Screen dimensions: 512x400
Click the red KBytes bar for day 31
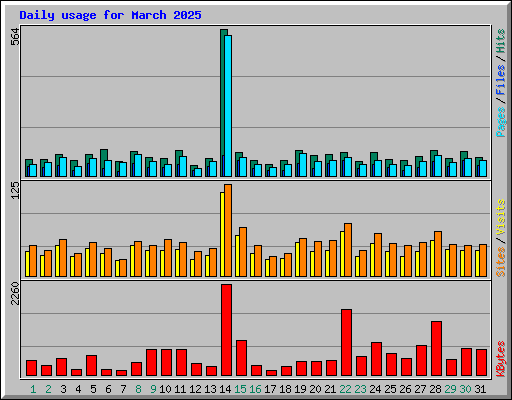(x=481, y=363)
